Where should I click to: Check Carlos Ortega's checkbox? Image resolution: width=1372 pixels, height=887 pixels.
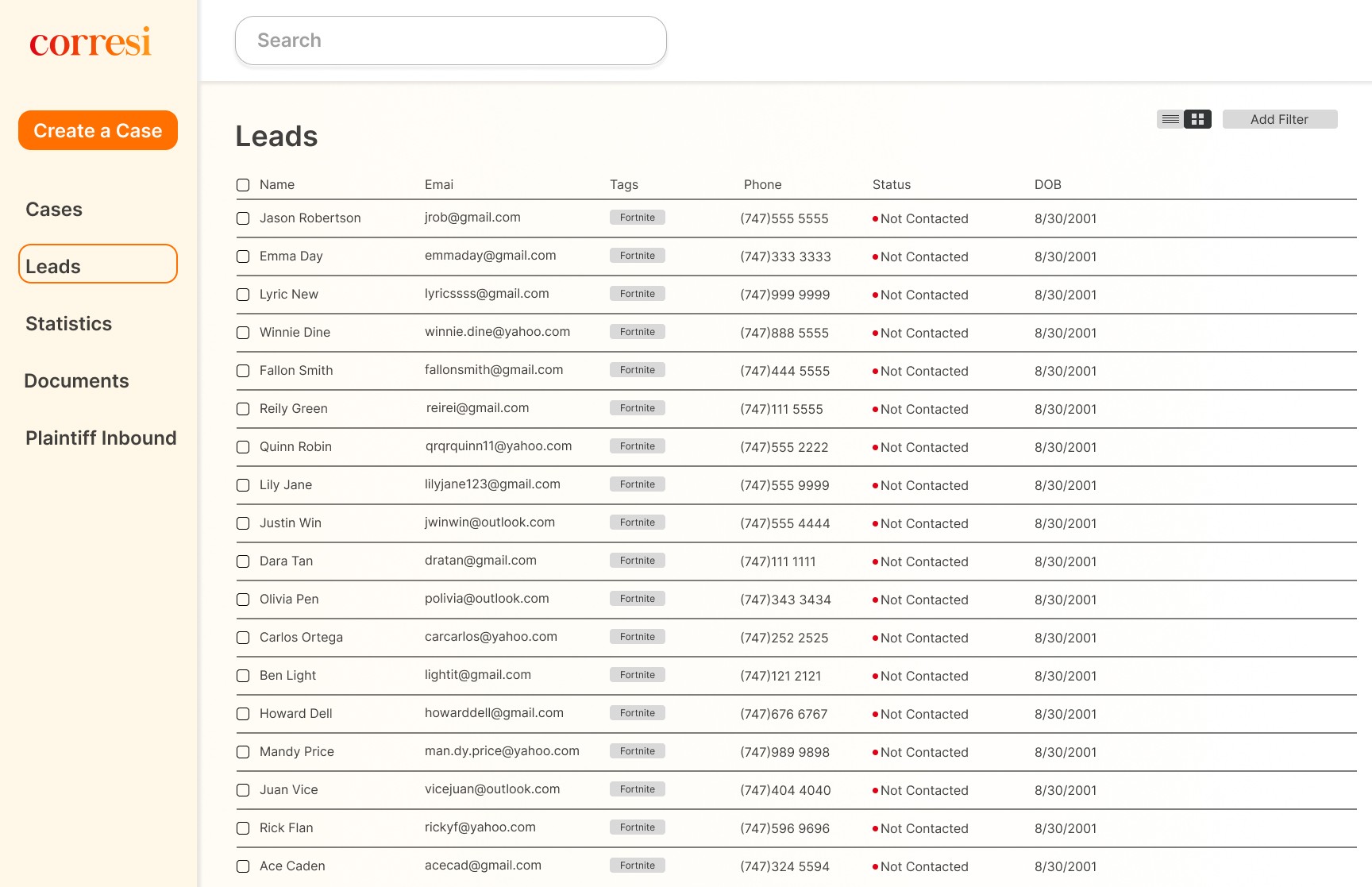pos(243,638)
